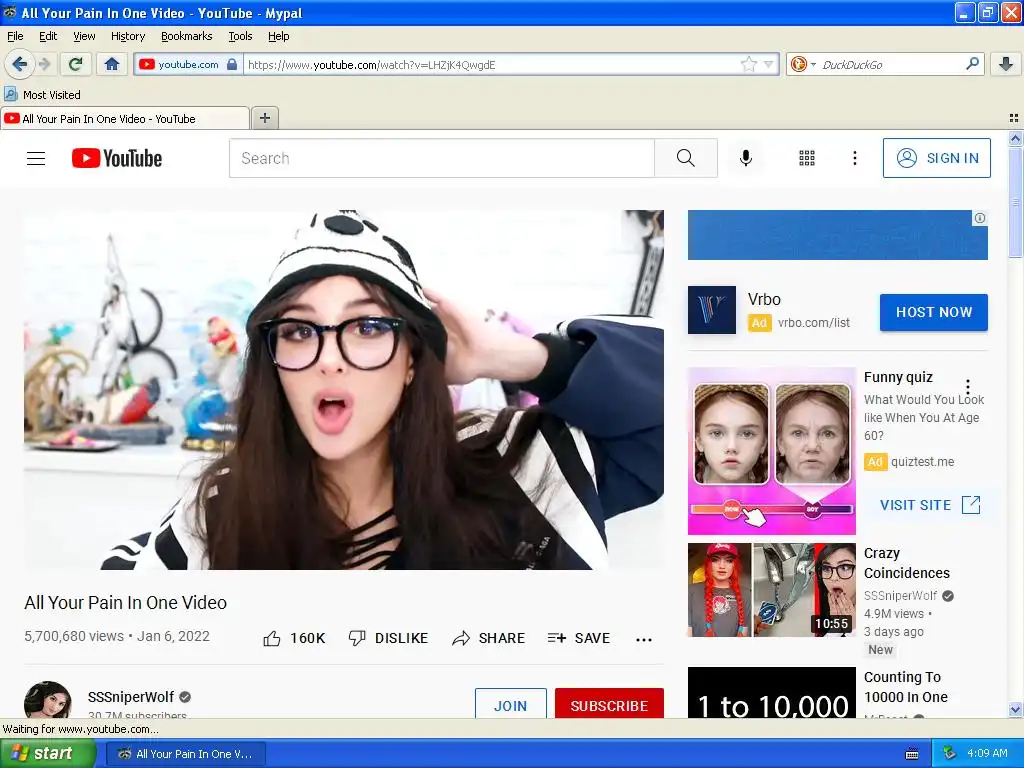This screenshot has height=768, width=1024.
Task: Open the Windows start menu
Action: (47, 753)
